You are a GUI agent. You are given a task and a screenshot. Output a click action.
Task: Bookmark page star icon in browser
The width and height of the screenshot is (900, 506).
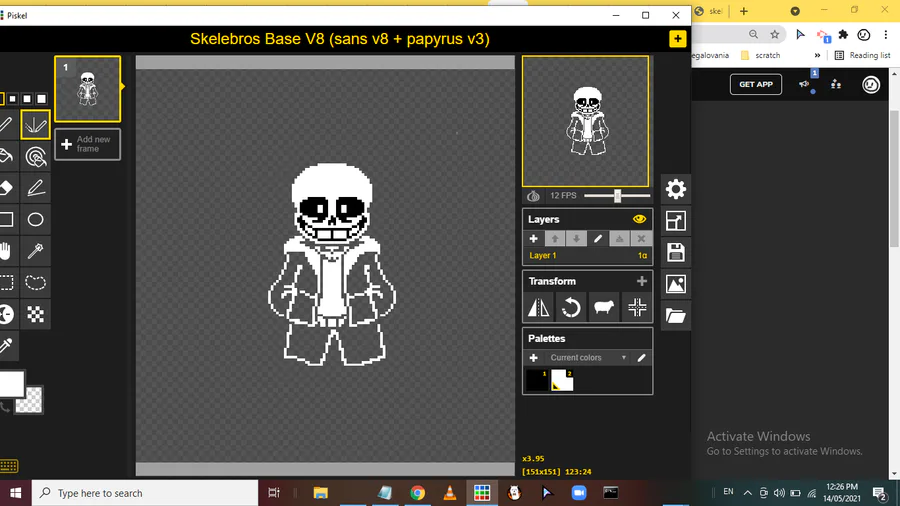coord(775,34)
